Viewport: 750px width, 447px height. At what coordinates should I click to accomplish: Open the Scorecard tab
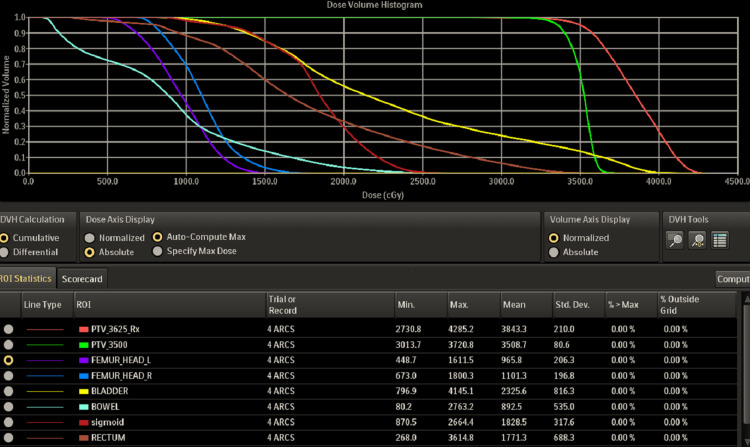tap(82, 279)
